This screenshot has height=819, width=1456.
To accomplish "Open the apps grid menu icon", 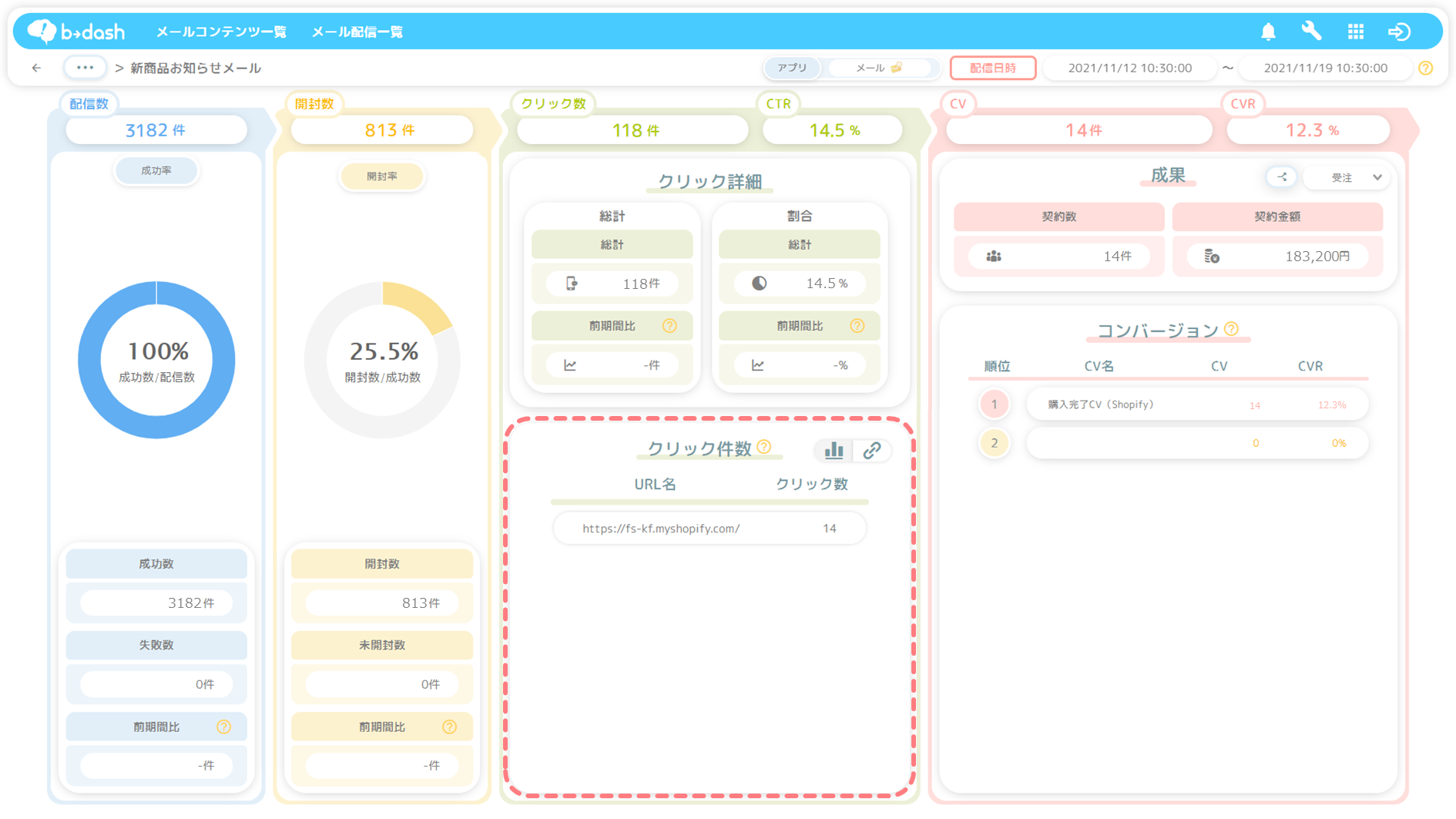I will coord(1356,32).
